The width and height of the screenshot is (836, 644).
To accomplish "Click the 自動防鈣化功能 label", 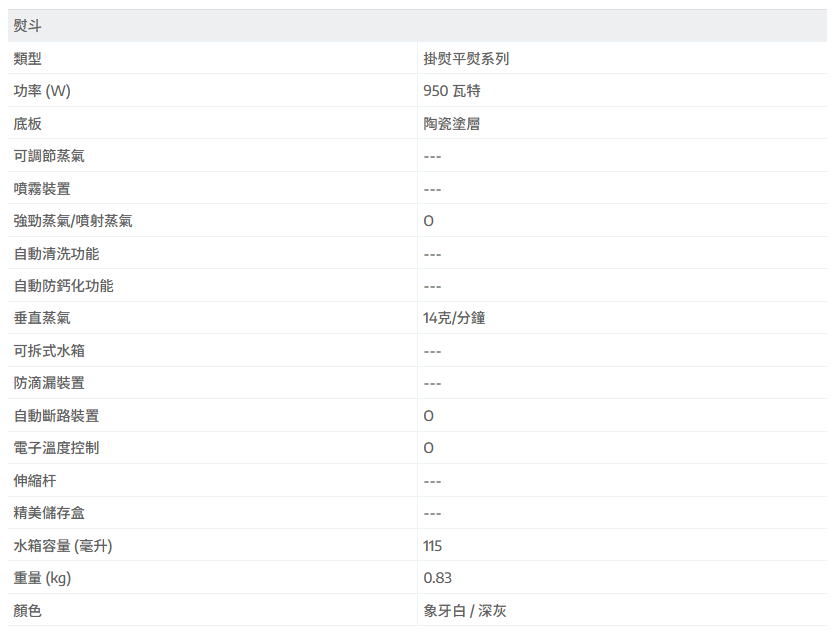I will point(63,286).
